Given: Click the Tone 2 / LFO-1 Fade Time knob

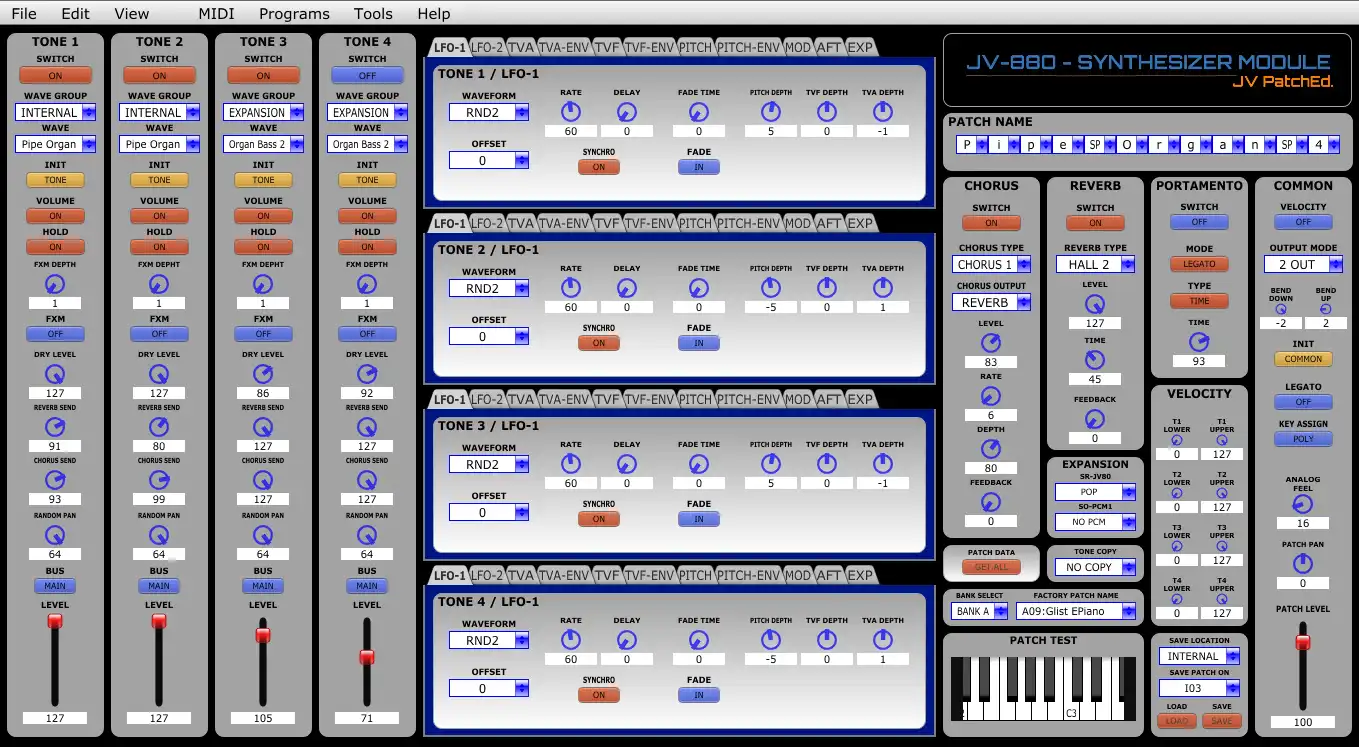Looking at the screenshot, I should pyautogui.click(x=699, y=288).
